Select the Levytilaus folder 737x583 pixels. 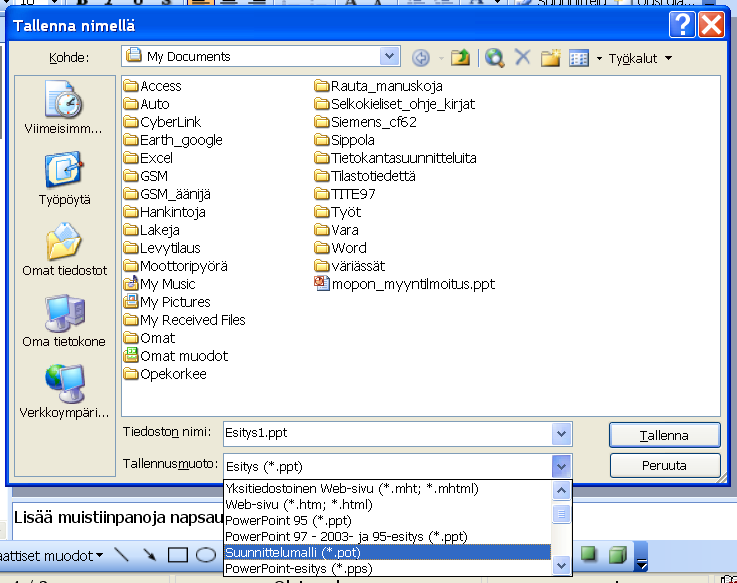tap(162, 248)
